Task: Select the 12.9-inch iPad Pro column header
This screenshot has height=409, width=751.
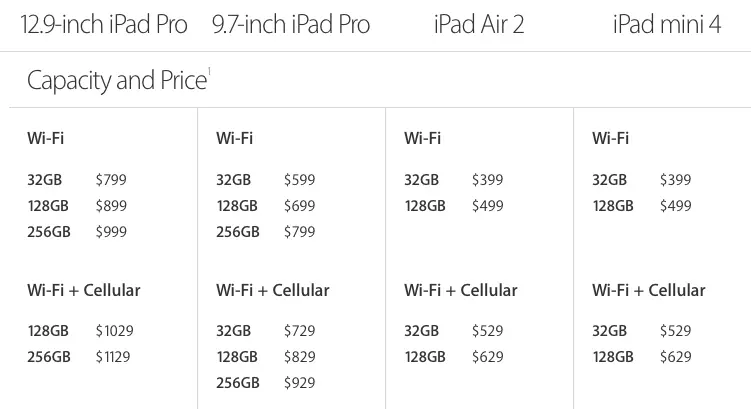Action: click(104, 25)
